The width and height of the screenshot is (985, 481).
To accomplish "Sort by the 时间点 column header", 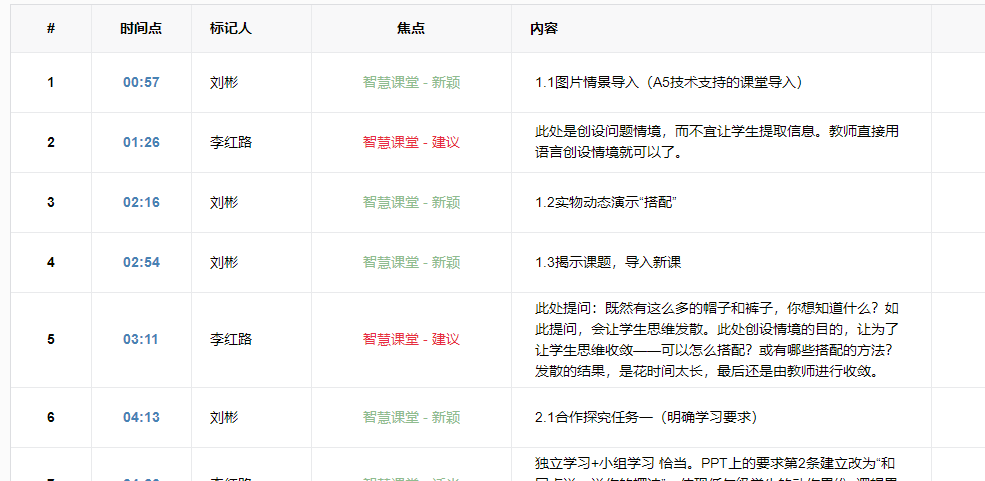I will point(141,29).
